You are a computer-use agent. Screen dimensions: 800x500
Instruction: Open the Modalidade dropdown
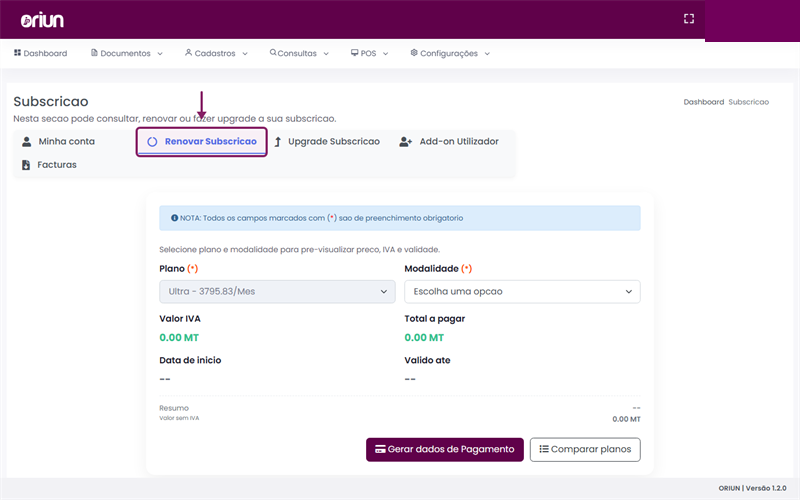(522, 292)
